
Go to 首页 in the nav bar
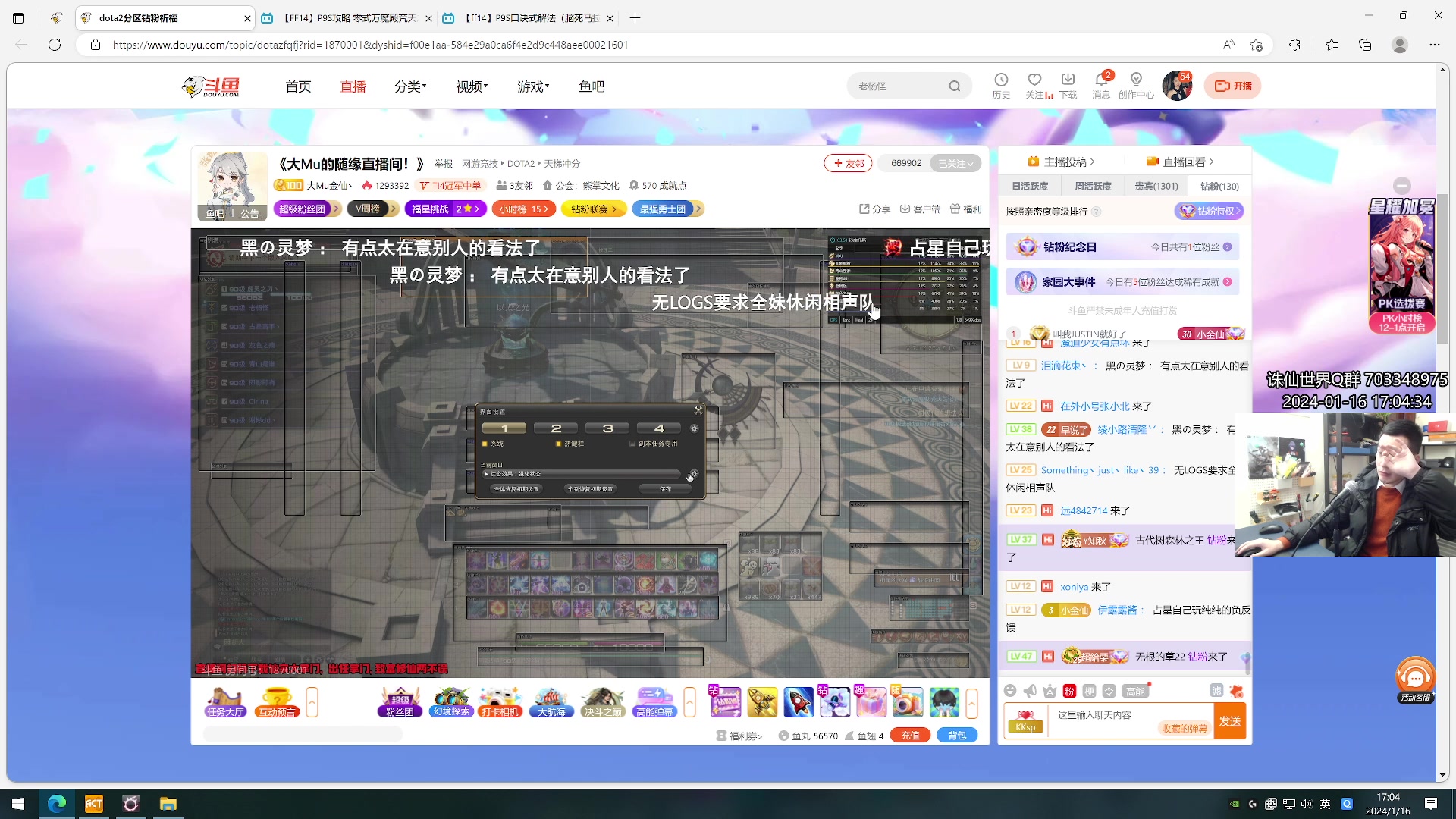(x=298, y=86)
